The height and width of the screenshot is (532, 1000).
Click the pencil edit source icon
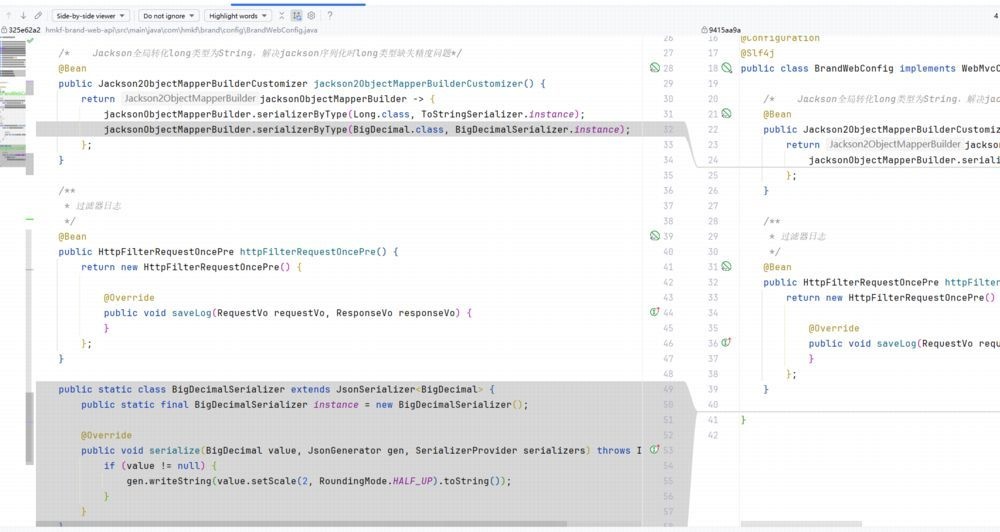38,15
